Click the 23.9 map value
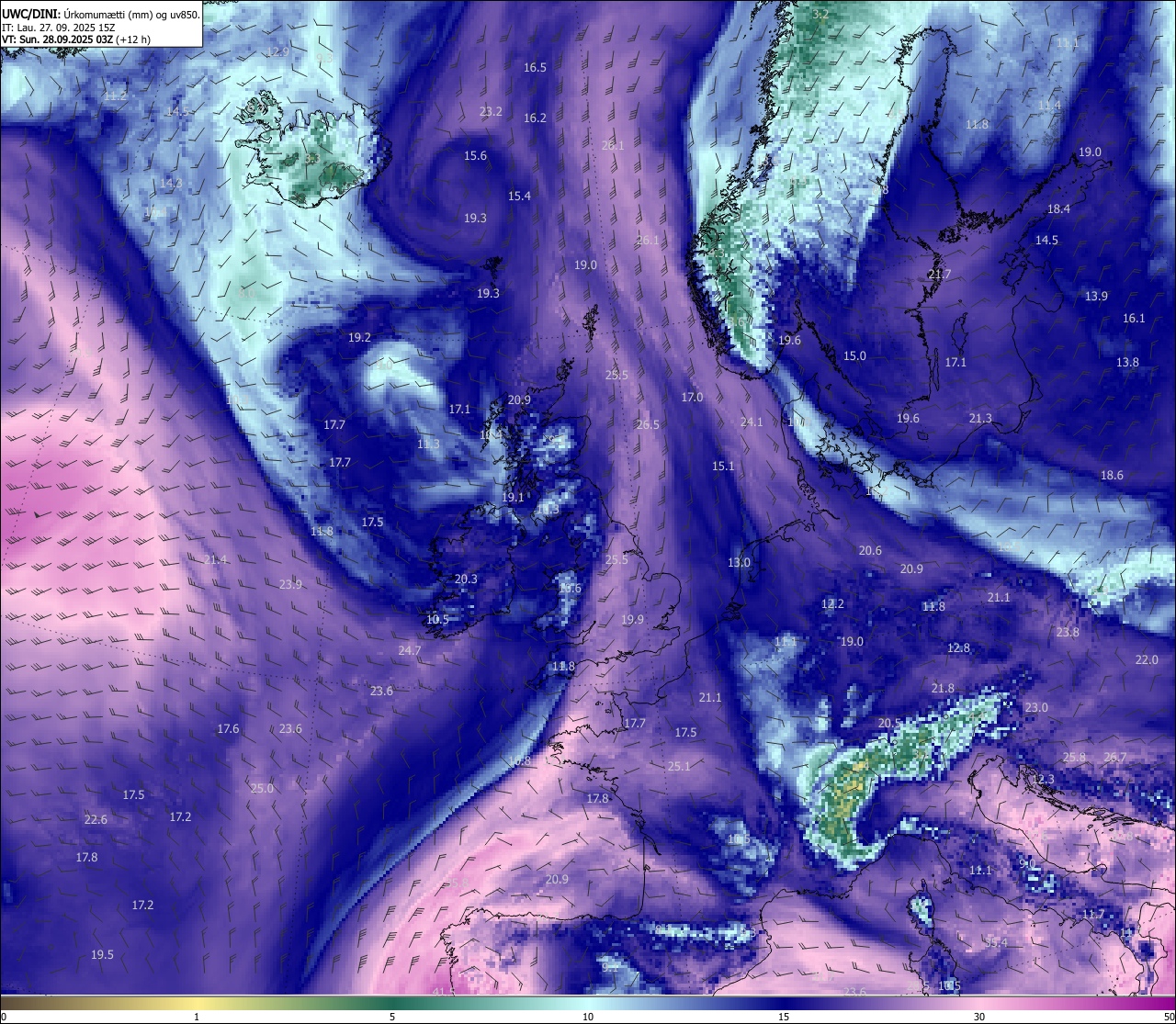 click(290, 585)
